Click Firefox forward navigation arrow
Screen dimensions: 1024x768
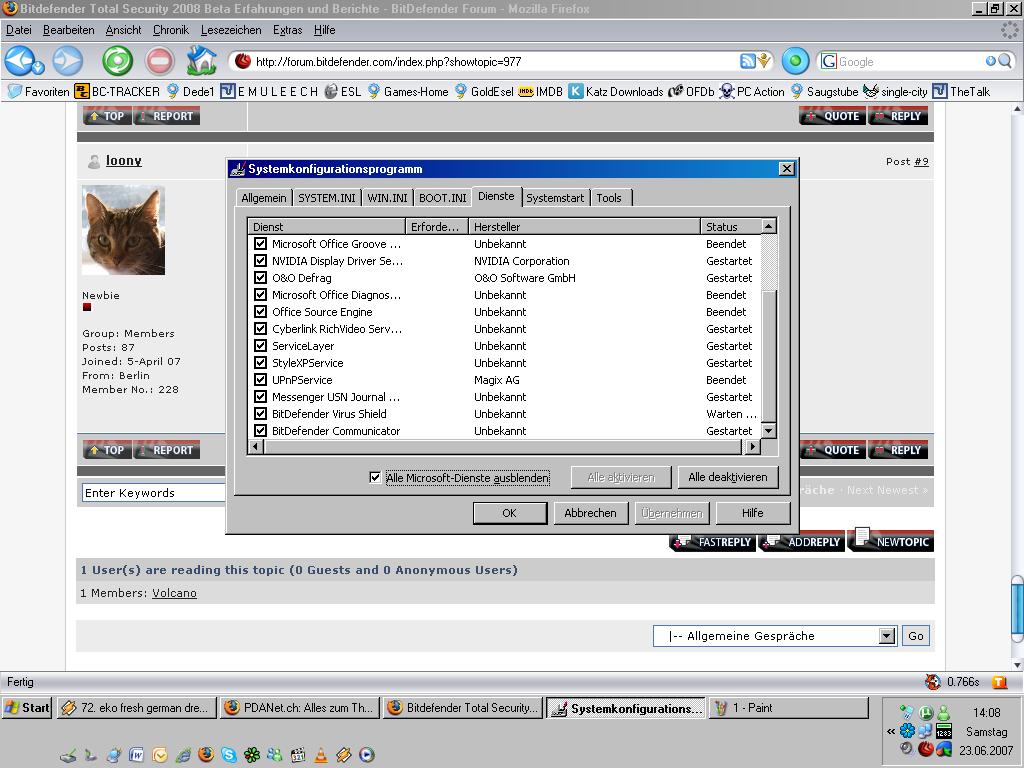pyautogui.click(x=67, y=61)
